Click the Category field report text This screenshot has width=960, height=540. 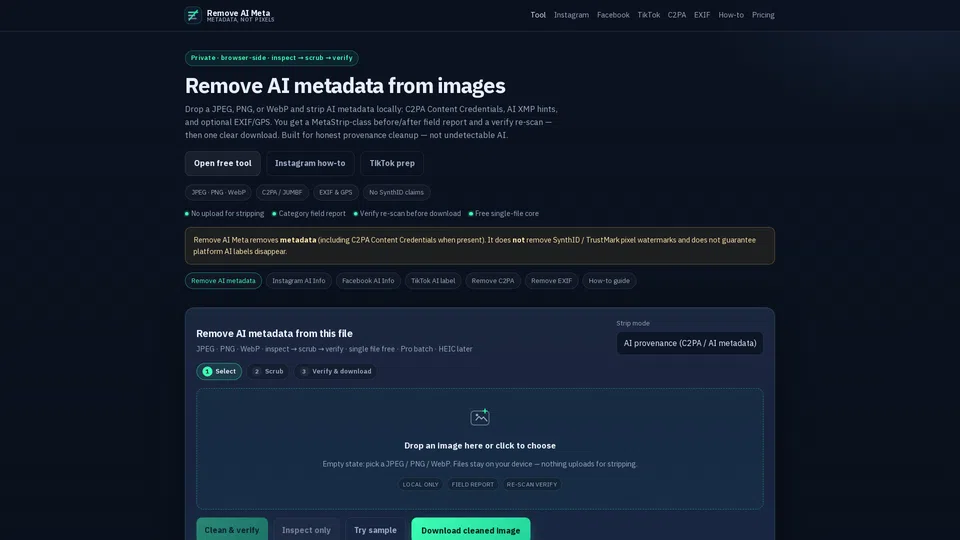point(312,214)
